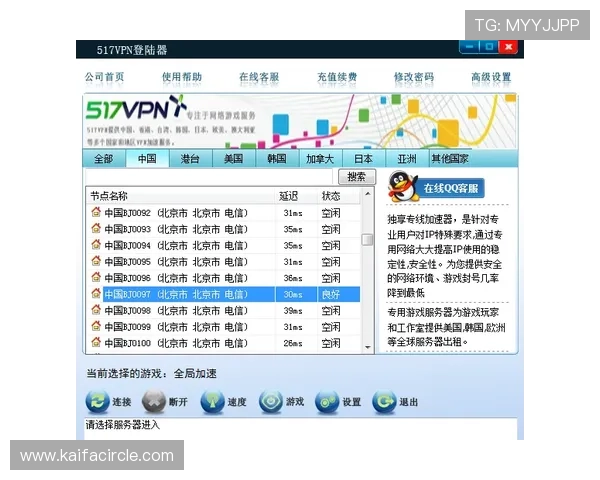Screen dimensions: 600x480
Task: Select node 中国BJ0095 row
Action: tap(224, 262)
